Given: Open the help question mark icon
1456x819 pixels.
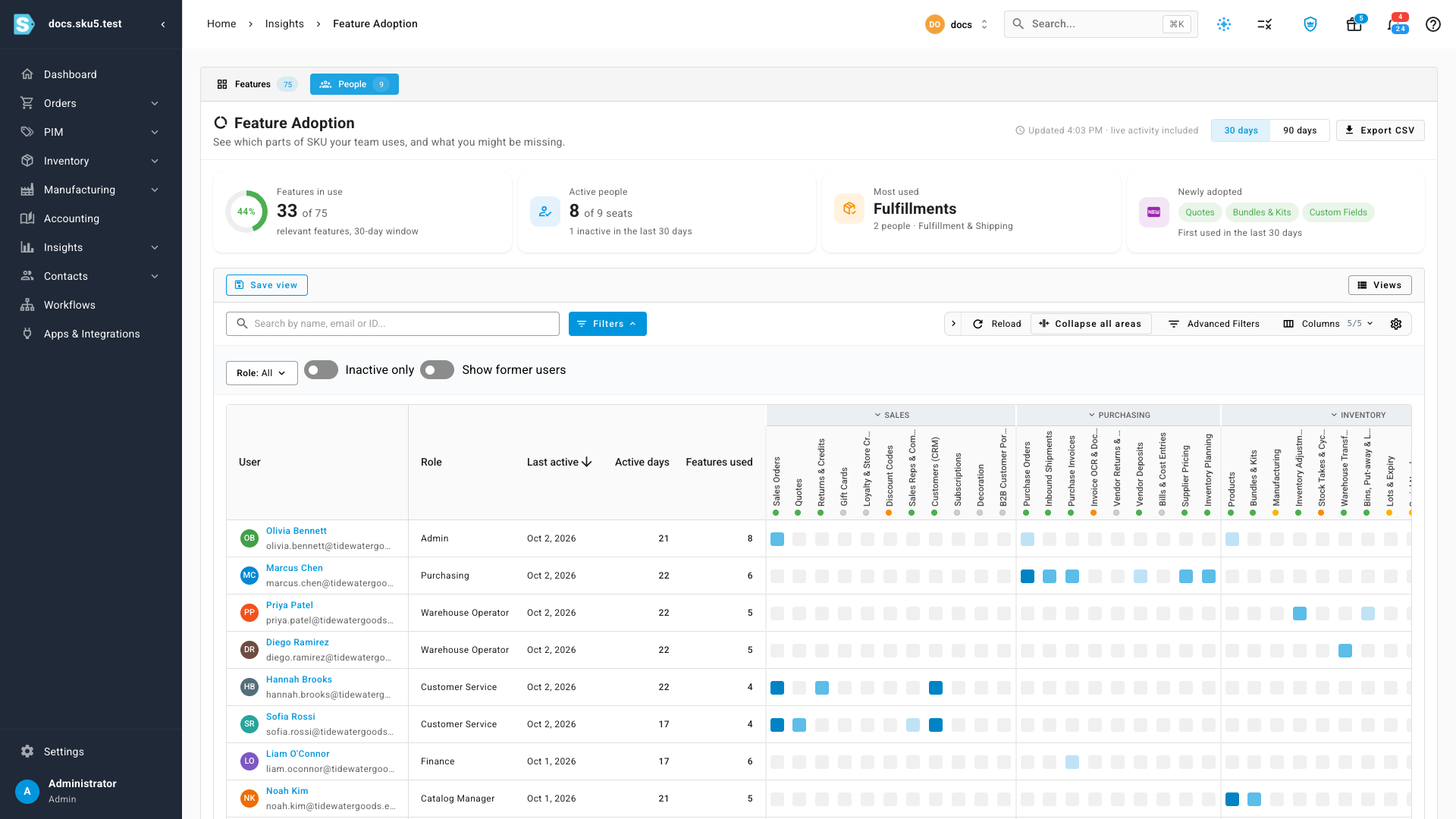Looking at the screenshot, I should [x=1432, y=24].
